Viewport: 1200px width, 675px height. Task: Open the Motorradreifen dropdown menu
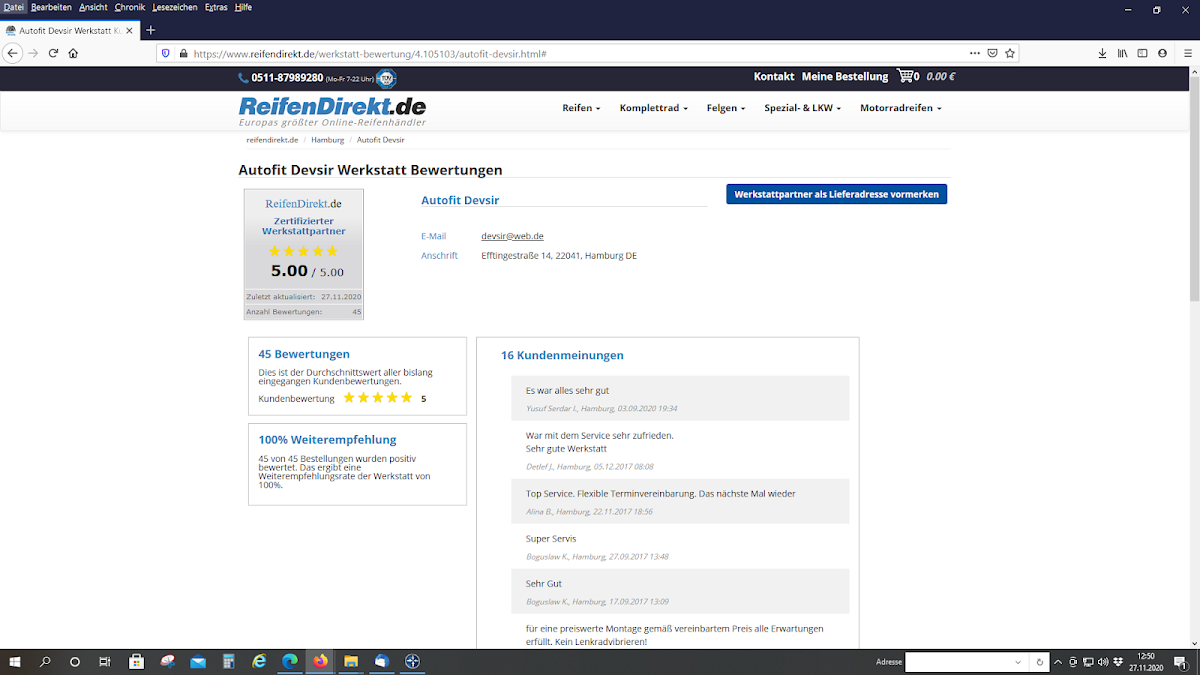(900, 108)
